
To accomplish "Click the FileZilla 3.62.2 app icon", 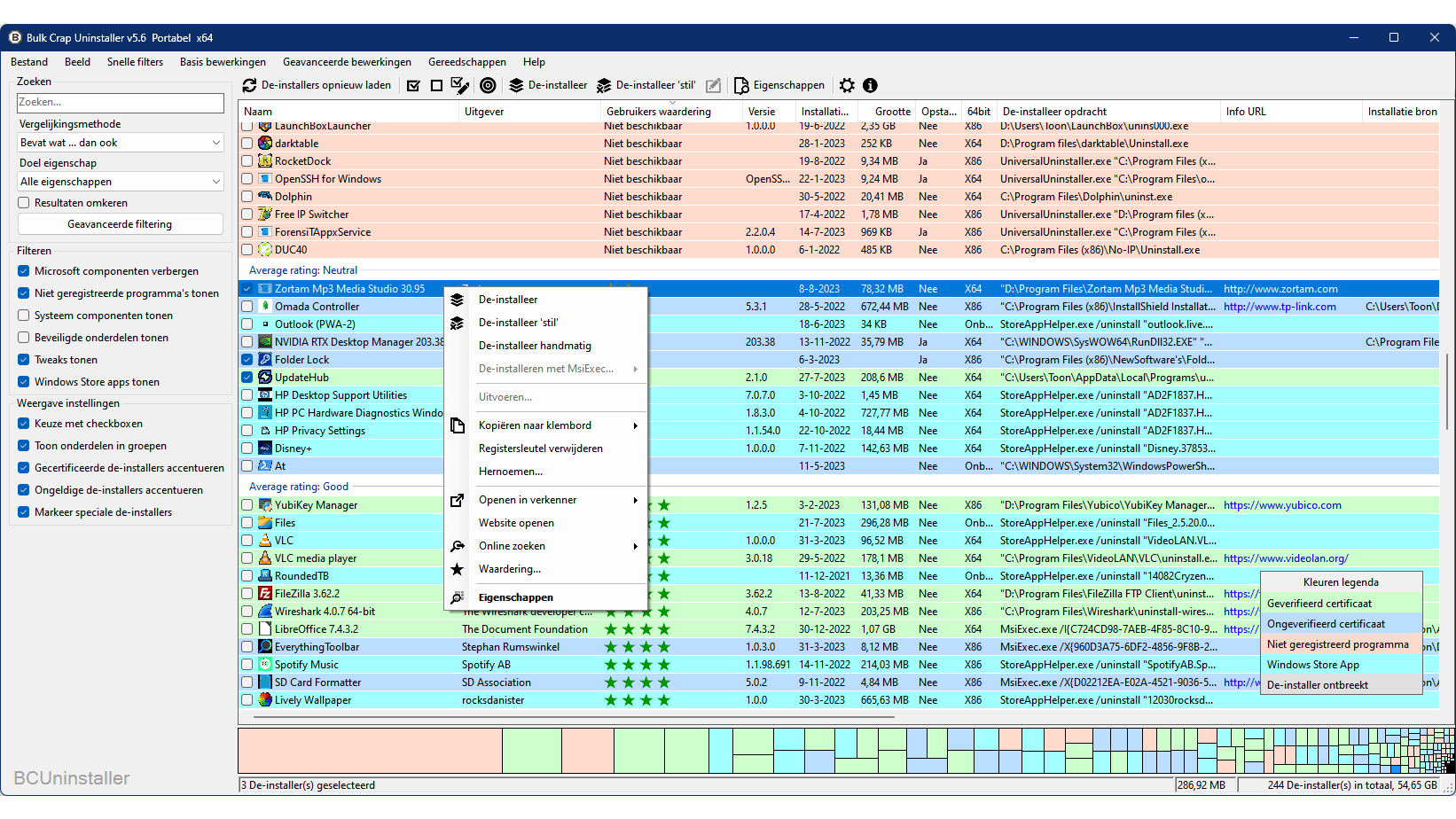I will [x=265, y=594].
